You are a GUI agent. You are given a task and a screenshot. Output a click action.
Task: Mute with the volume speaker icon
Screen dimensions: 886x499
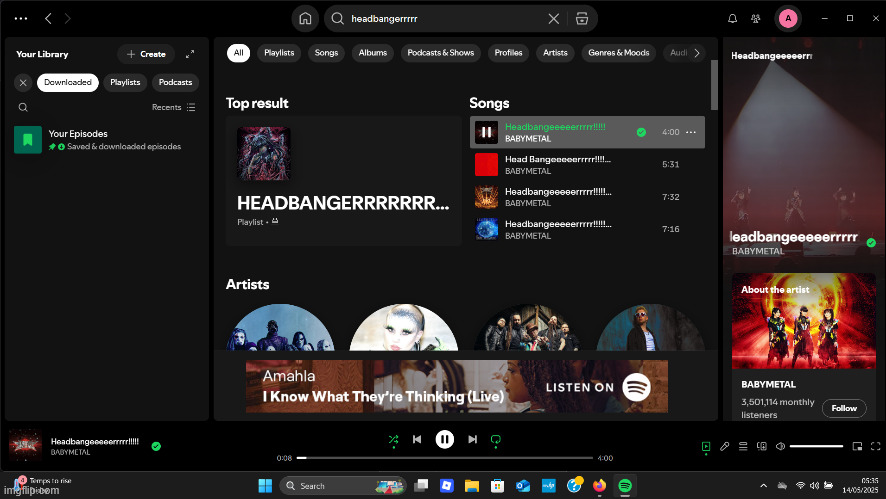(x=780, y=446)
